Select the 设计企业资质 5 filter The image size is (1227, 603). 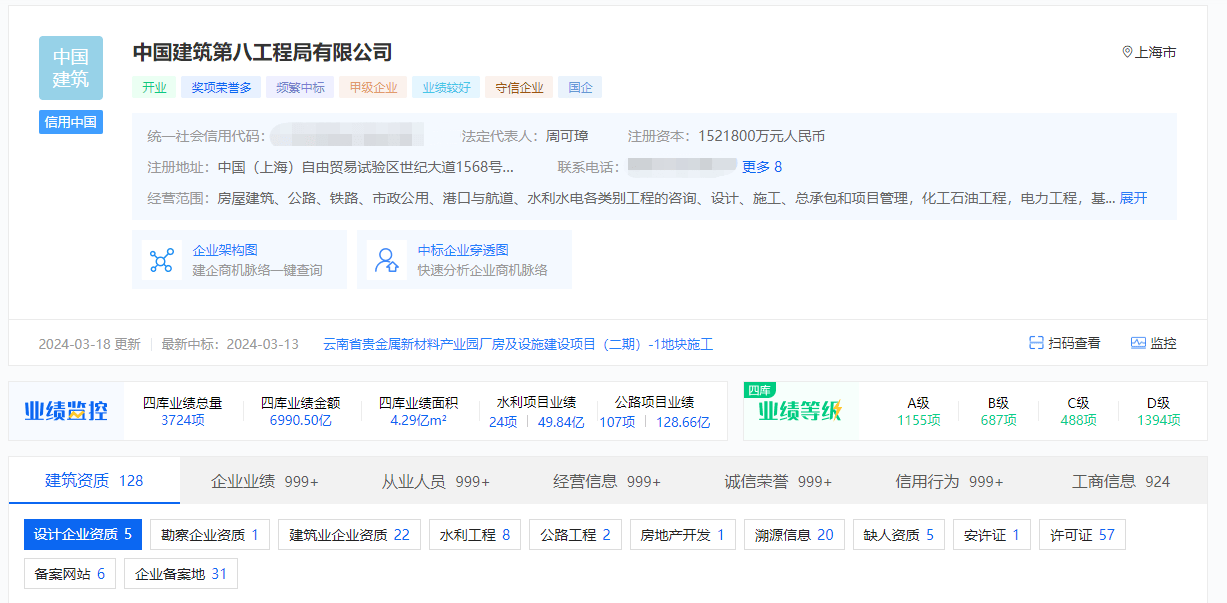pos(83,535)
